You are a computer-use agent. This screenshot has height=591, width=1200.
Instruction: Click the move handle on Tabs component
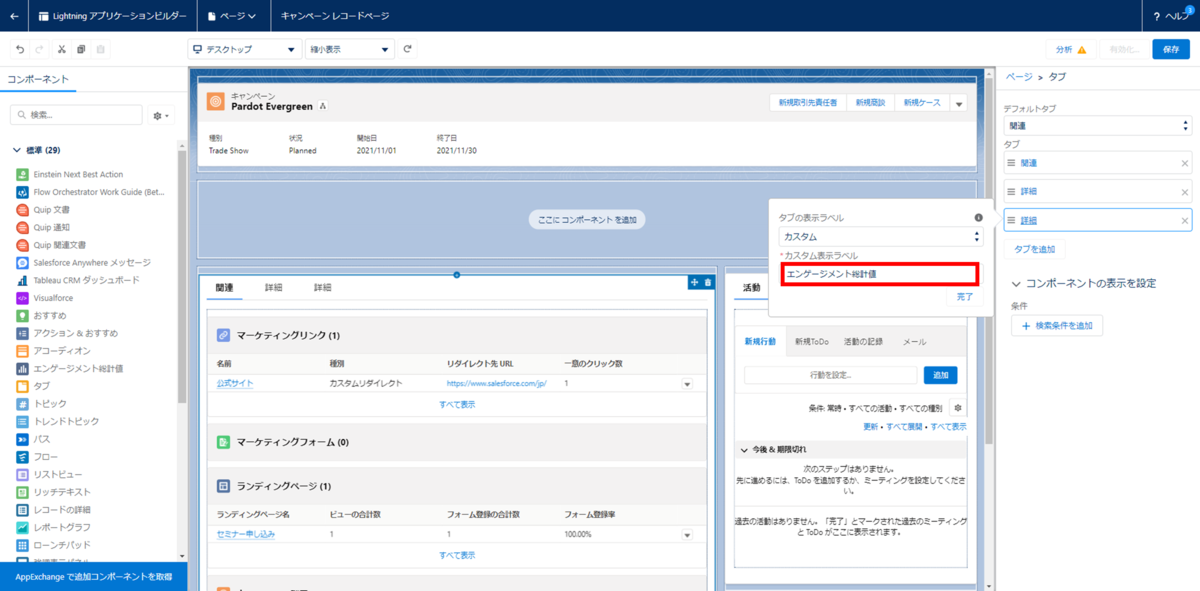pyautogui.click(x=694, y=283)
